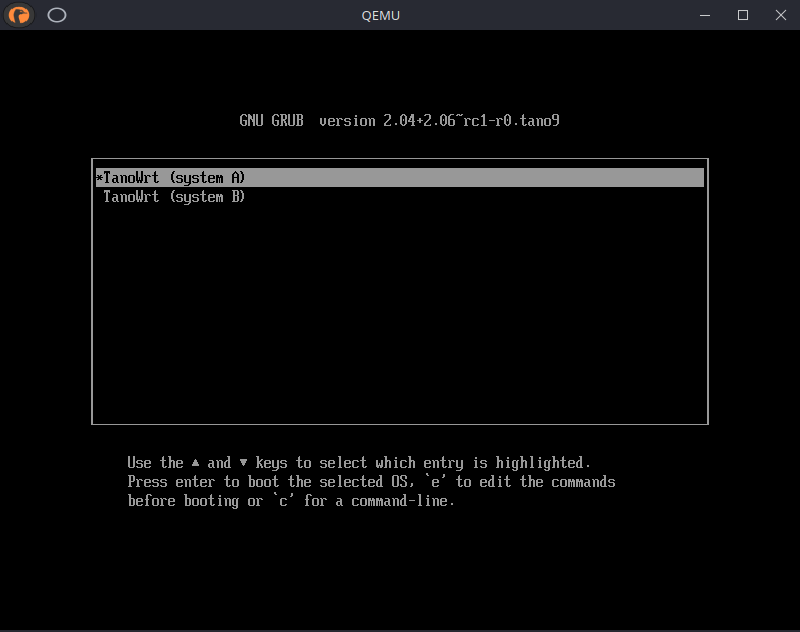Close the QEMU window
The width and height of the screenshot is (800, 632).
pyautogui.click(x=781, y=15)
